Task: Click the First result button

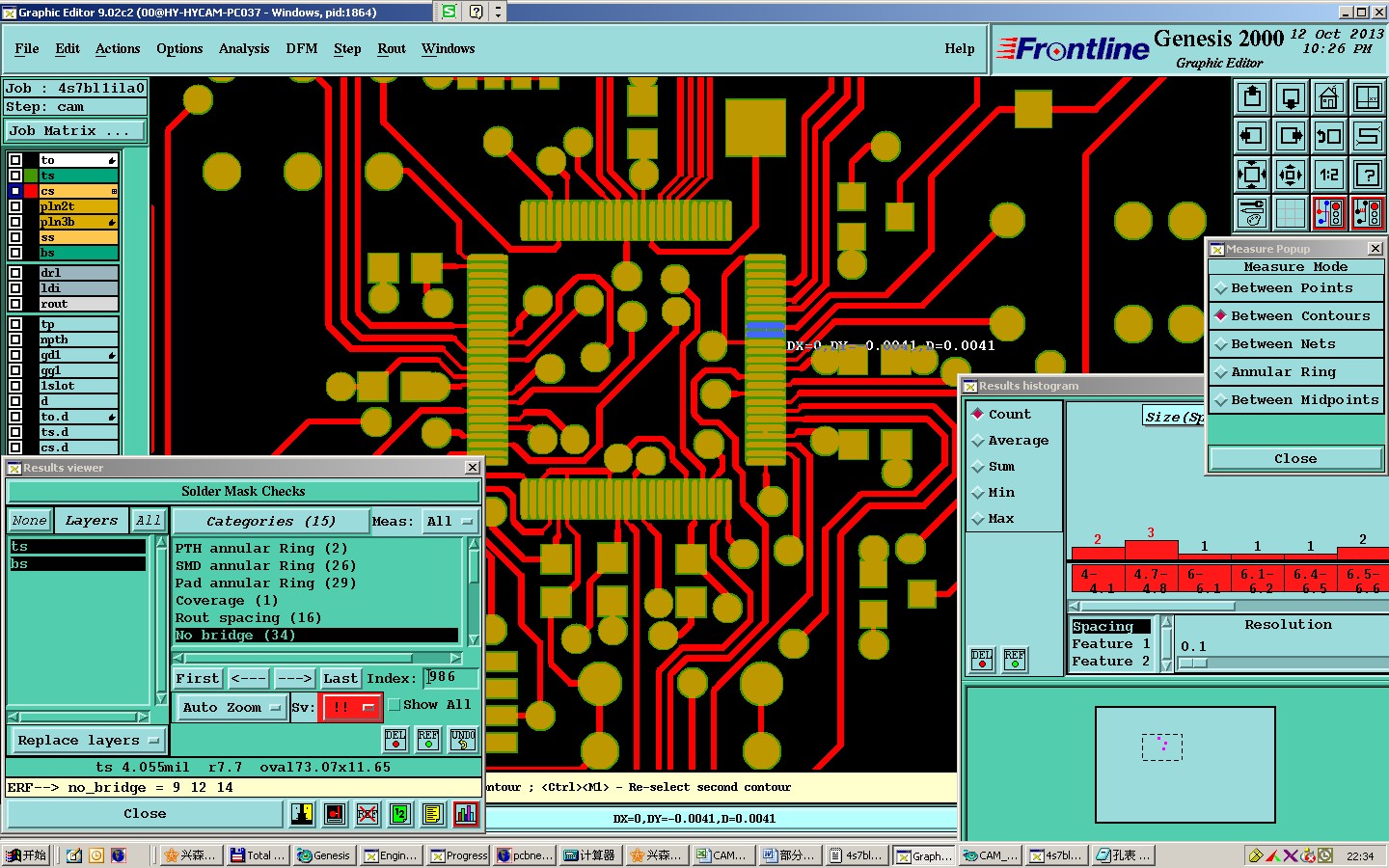Action: (198, 679)
